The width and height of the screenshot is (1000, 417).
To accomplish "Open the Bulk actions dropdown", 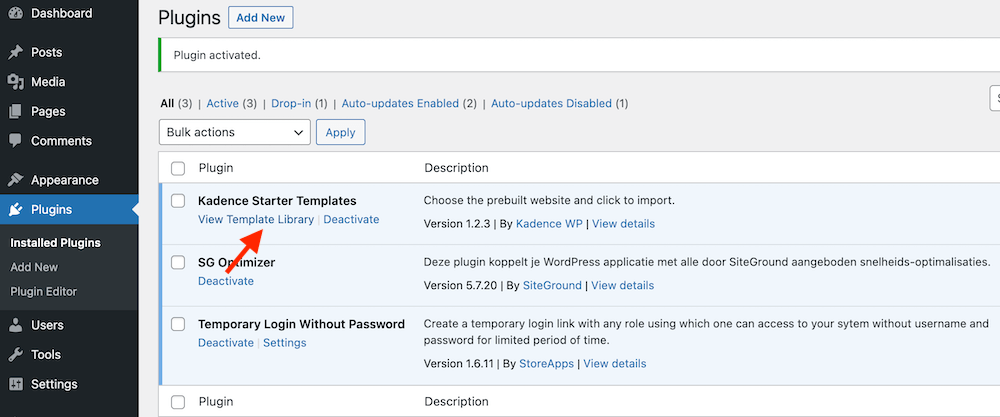I will click(x=235, y=132).
